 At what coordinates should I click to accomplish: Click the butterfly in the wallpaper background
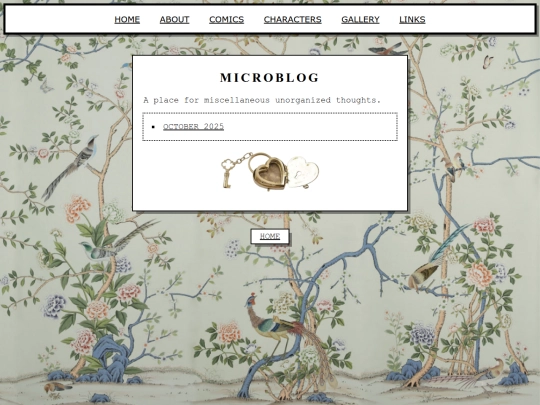coord(488,61)
